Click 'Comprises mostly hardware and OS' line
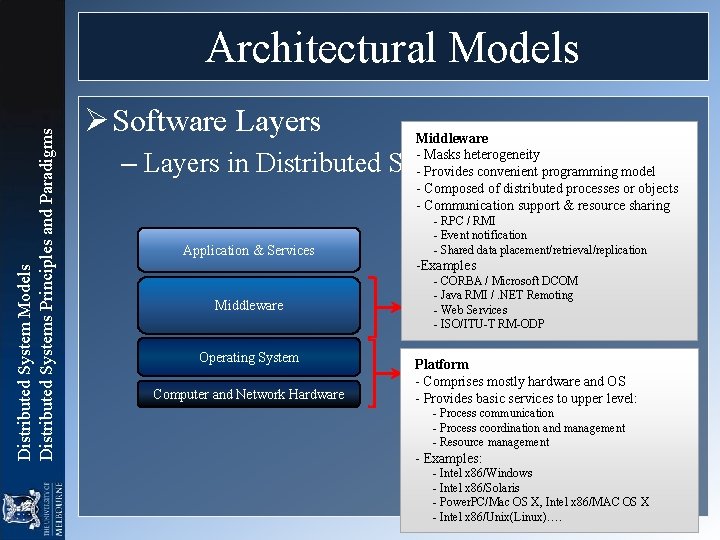The height and width of the screenshot is (540, 720). (x=520, y=382)
